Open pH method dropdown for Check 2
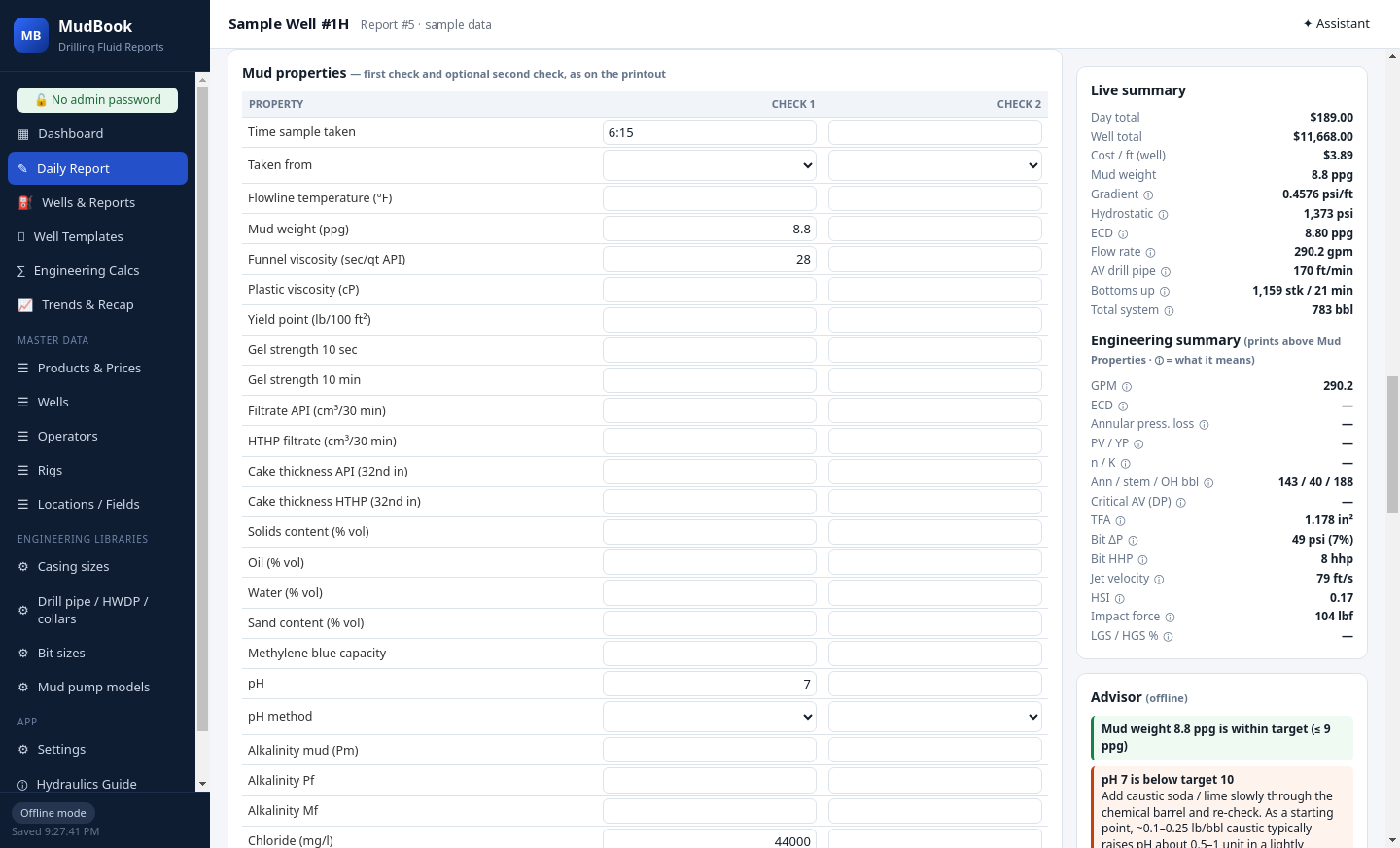Viewport: 1400px width, 848px height. (x=935, y=717)
